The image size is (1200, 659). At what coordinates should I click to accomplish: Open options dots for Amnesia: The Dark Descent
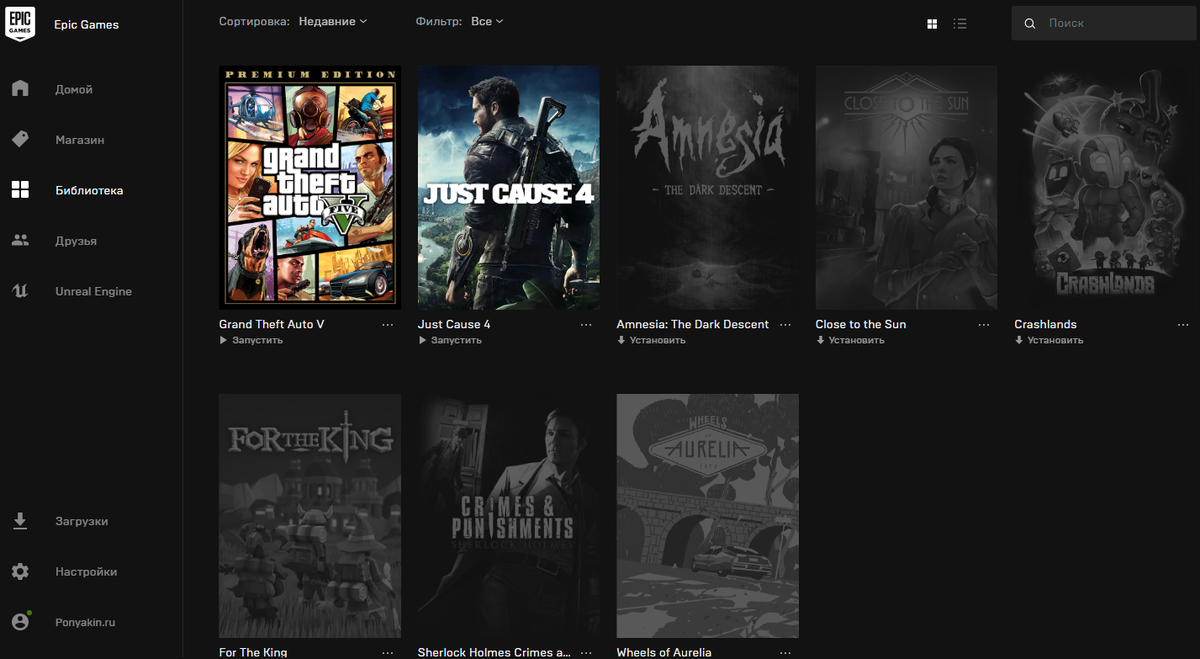tap(785, 325)
